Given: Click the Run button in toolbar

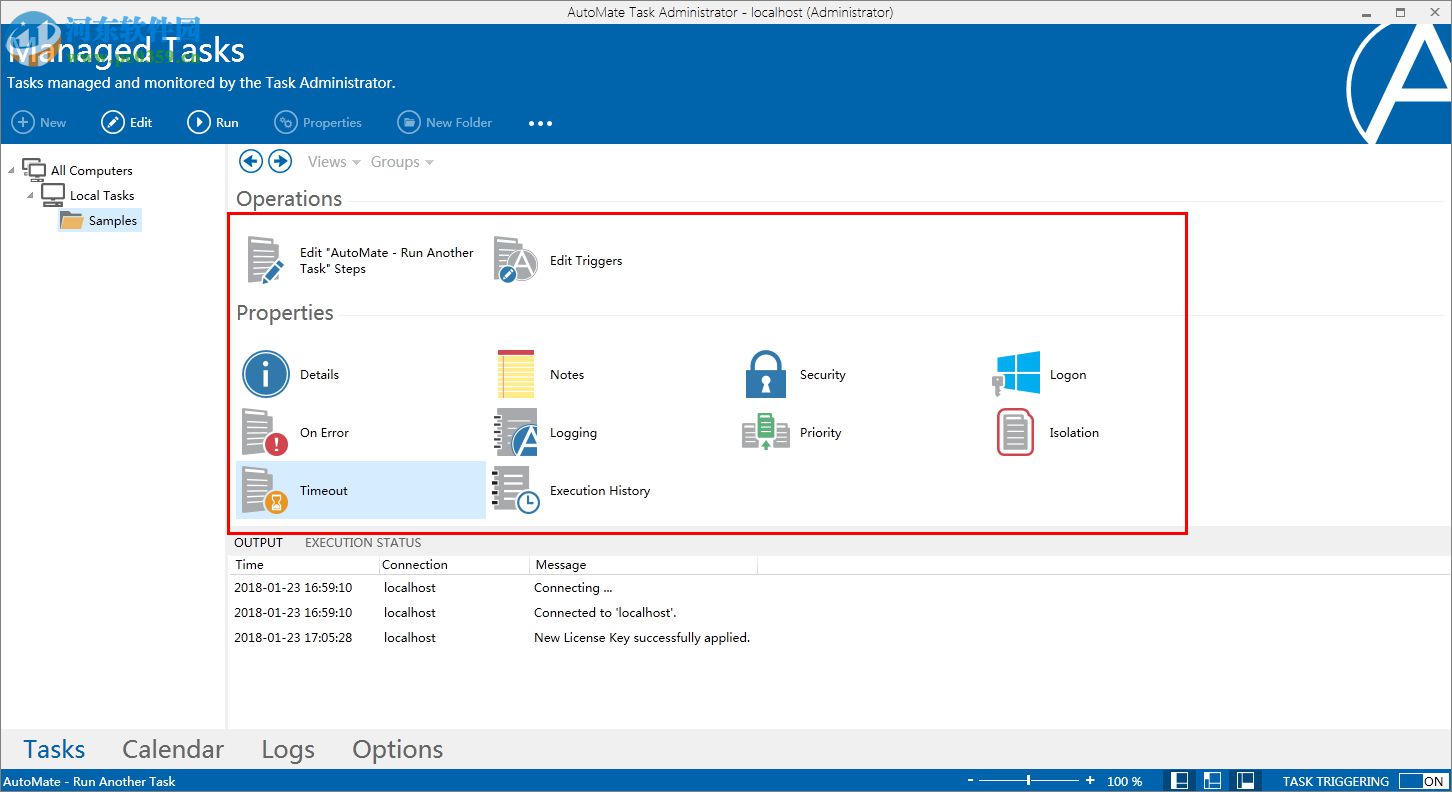Looking at the screenshot, I should point(213,123).
